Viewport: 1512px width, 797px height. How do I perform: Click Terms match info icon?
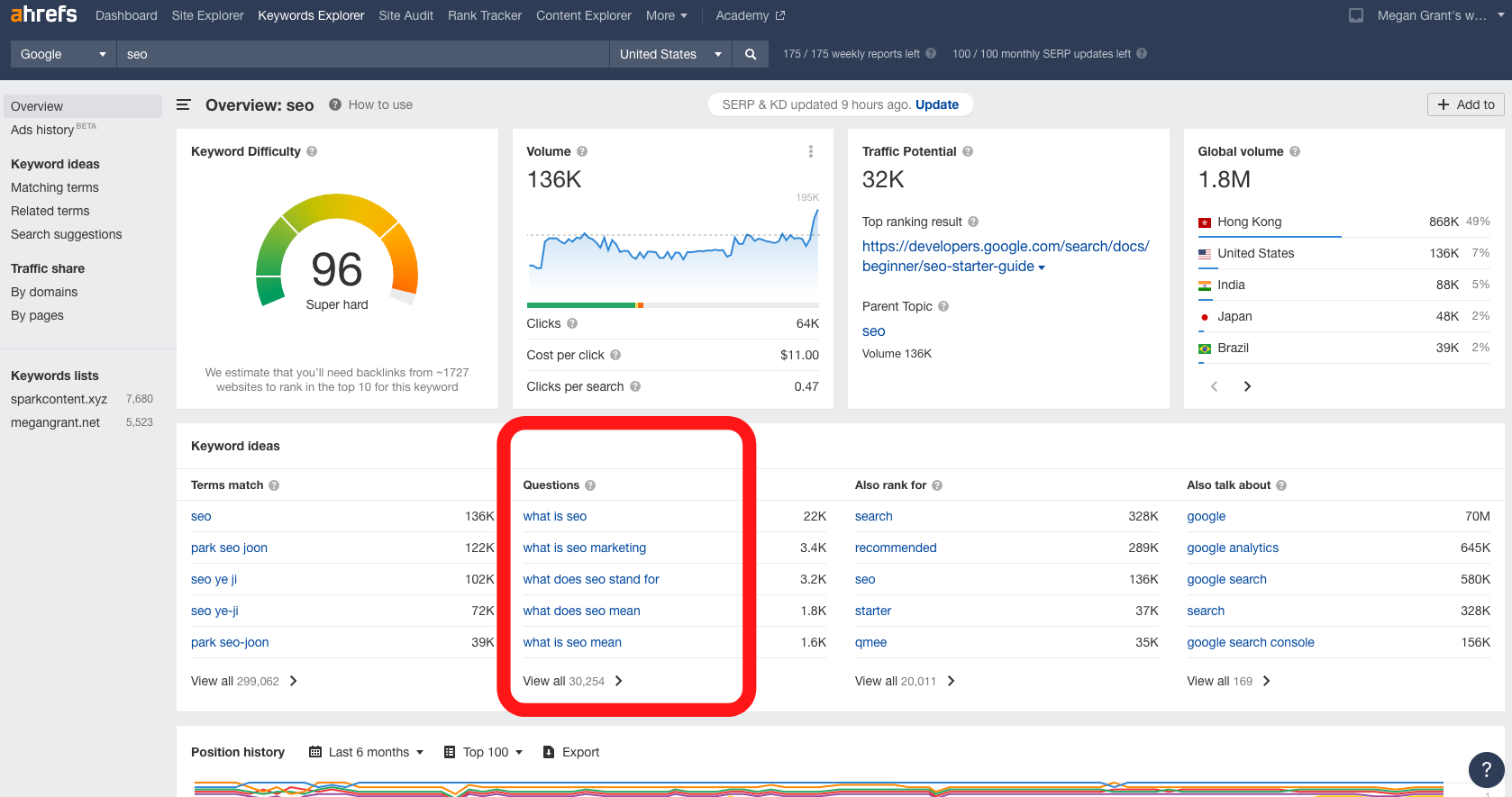click(x=274, y=485)
